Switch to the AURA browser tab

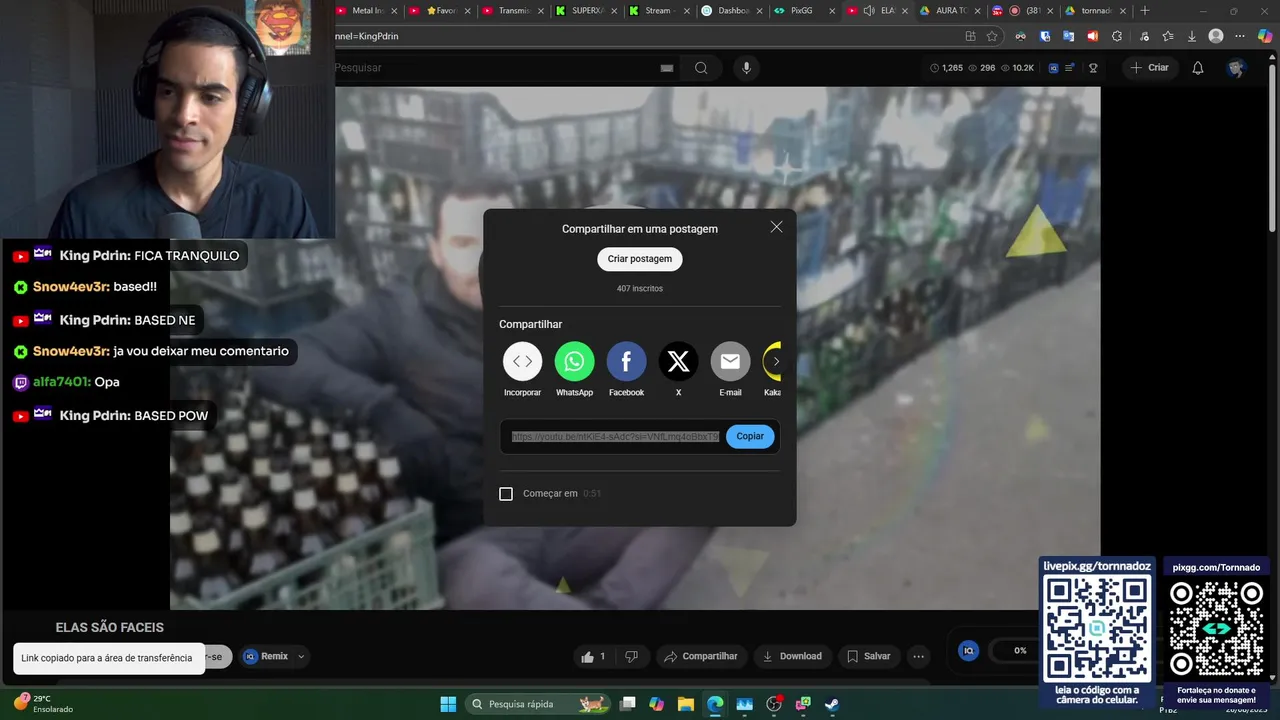point(948,11)
